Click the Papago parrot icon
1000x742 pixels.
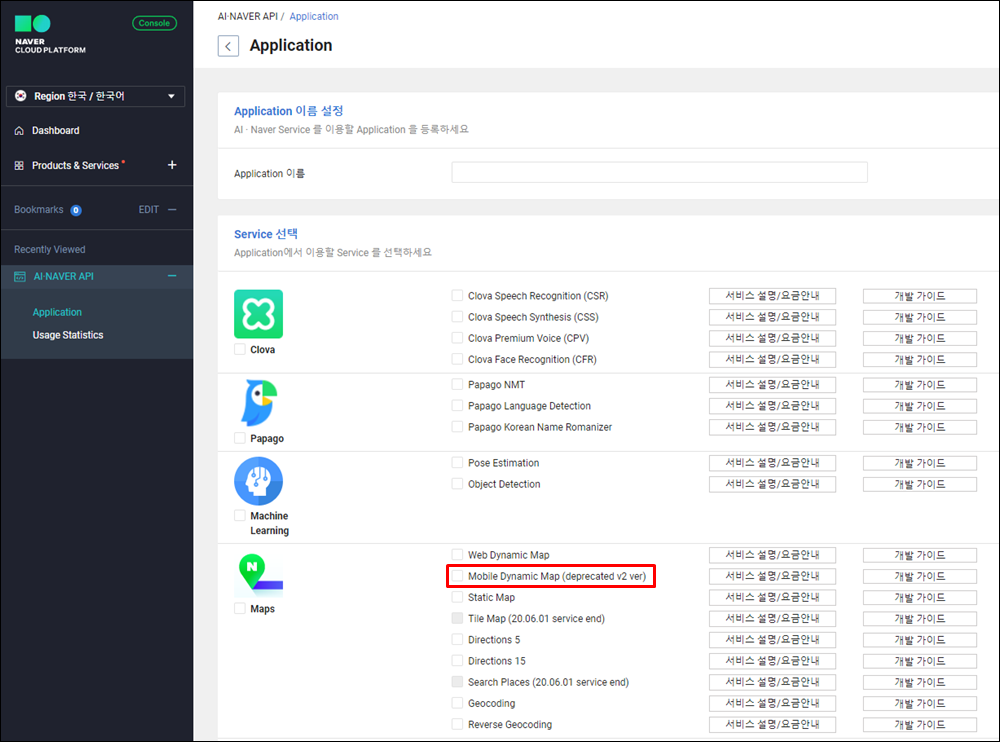click(258, 403)
